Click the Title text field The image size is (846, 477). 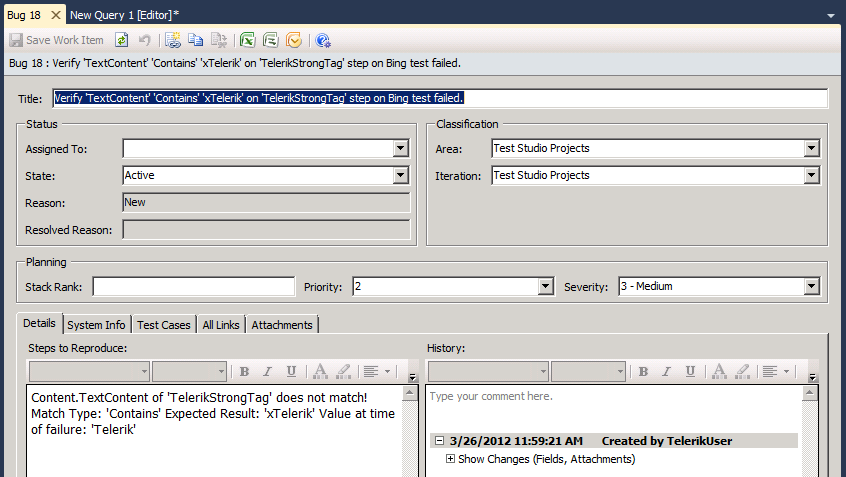tap(440, 98)
